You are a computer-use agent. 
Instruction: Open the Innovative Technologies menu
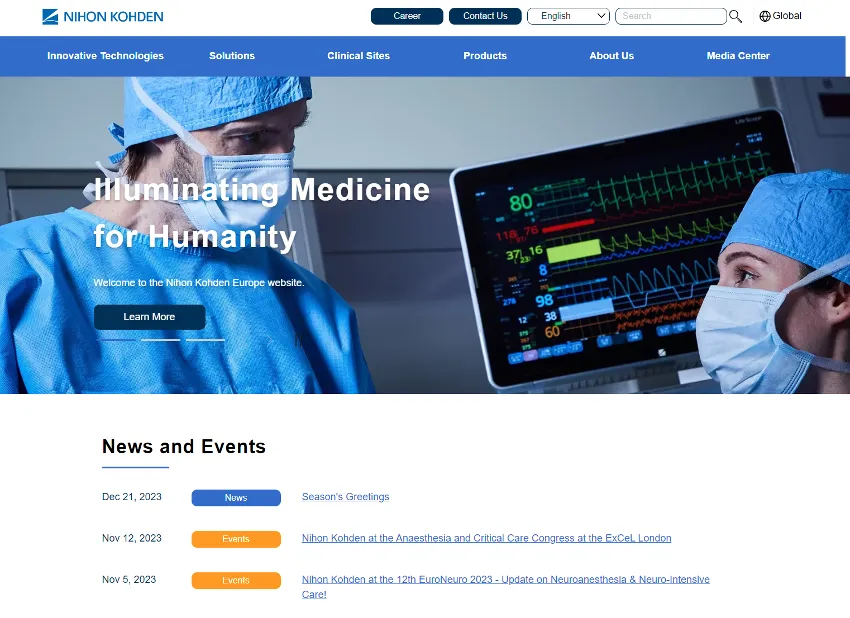(x=105, y=56)
